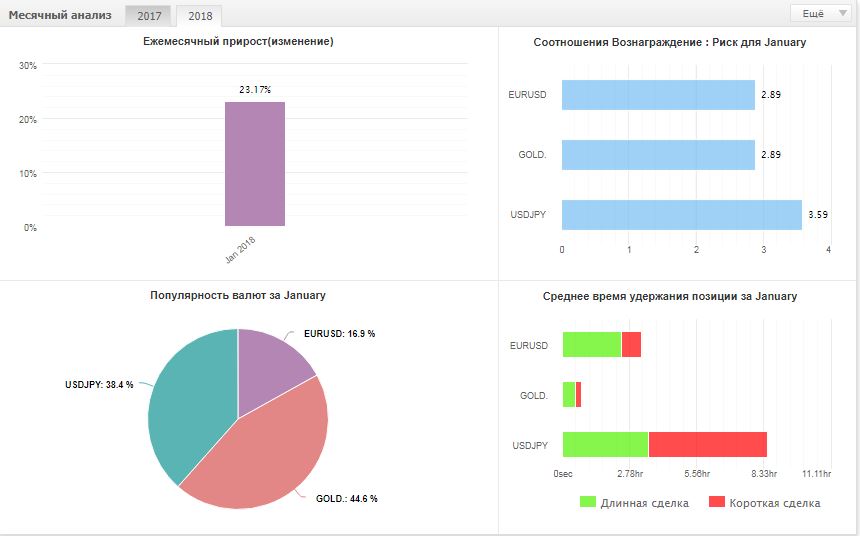The image size is (860, 536).
Task: Click GOLD. long-trade green holding bar
Action: 569,394
